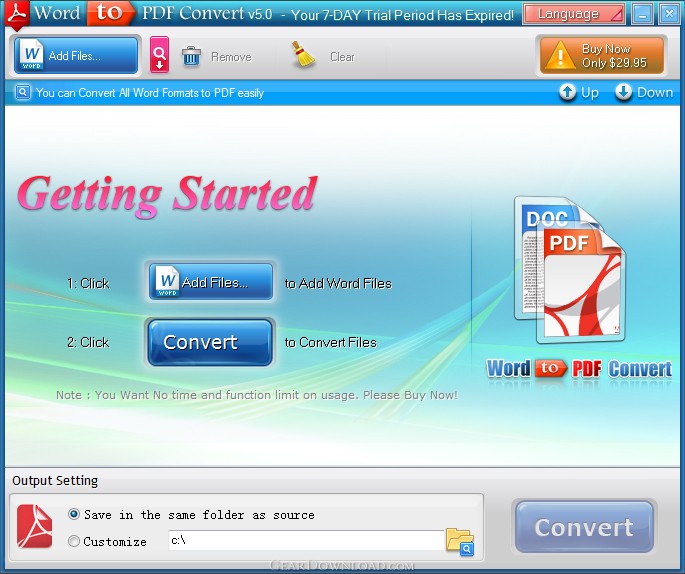Move file up with Up arrow

click(x=579, y=92)
